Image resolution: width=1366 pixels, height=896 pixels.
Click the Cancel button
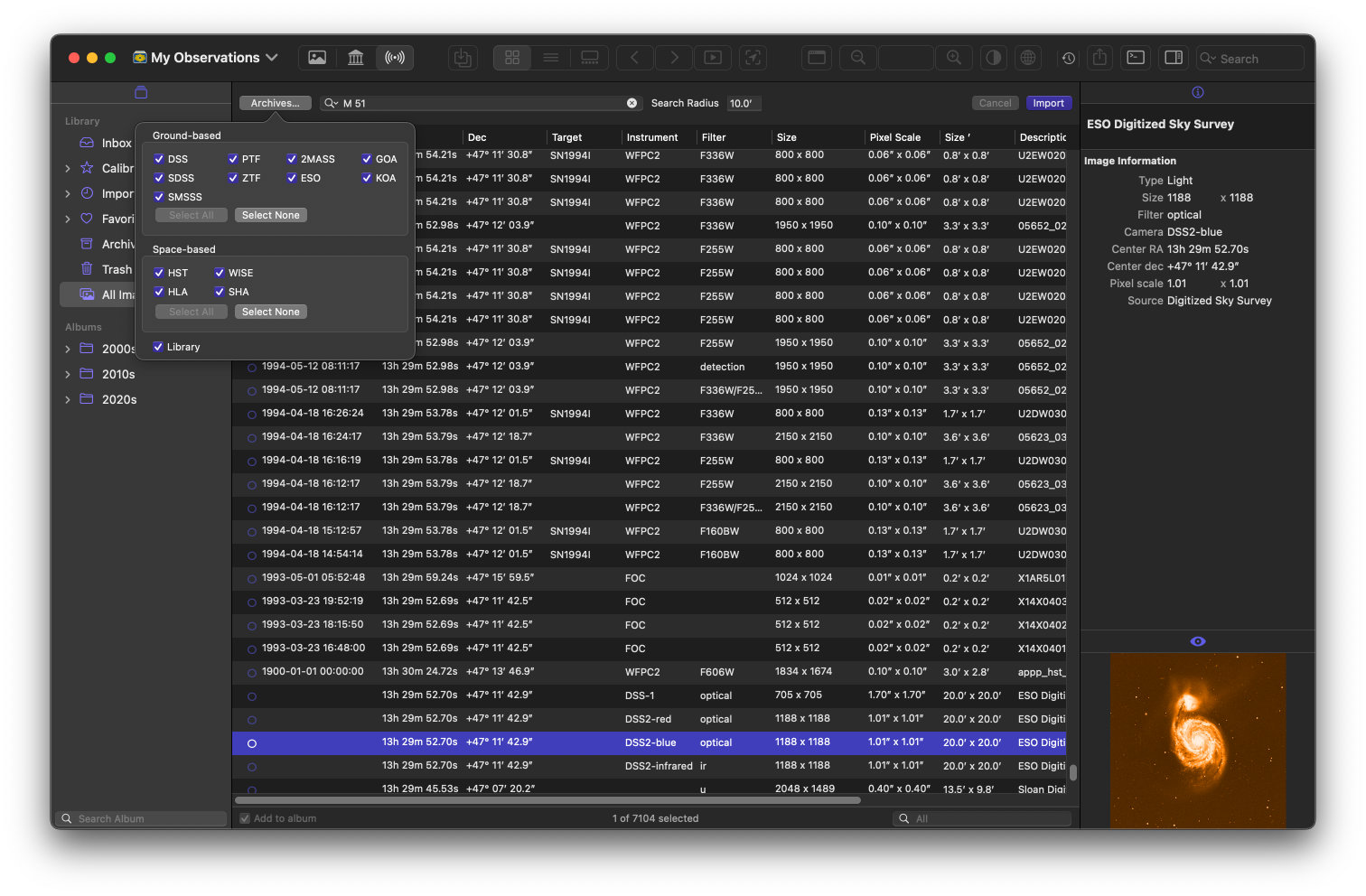pyautogui.click(x=996, y=103)
